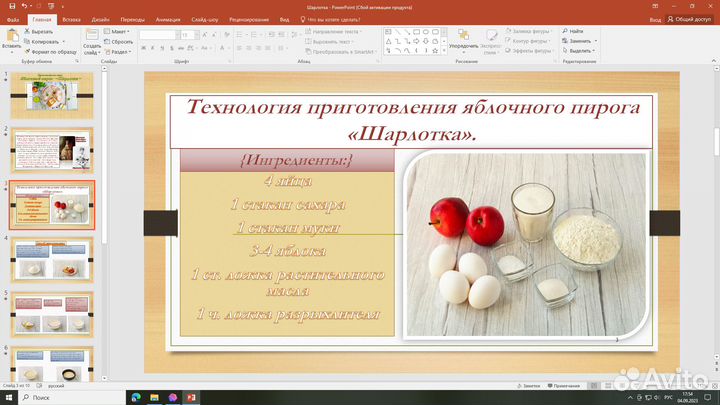Toggle bold formatting button
The image size is (720, 405).
click(144, 48)
